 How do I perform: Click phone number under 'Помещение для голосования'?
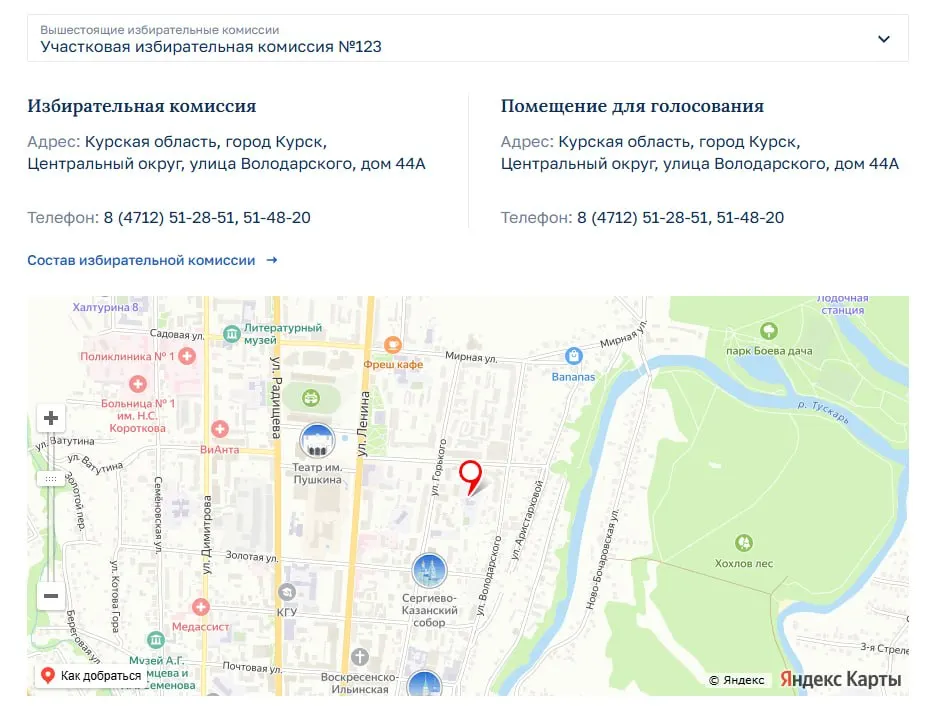(x=680, y=218)
